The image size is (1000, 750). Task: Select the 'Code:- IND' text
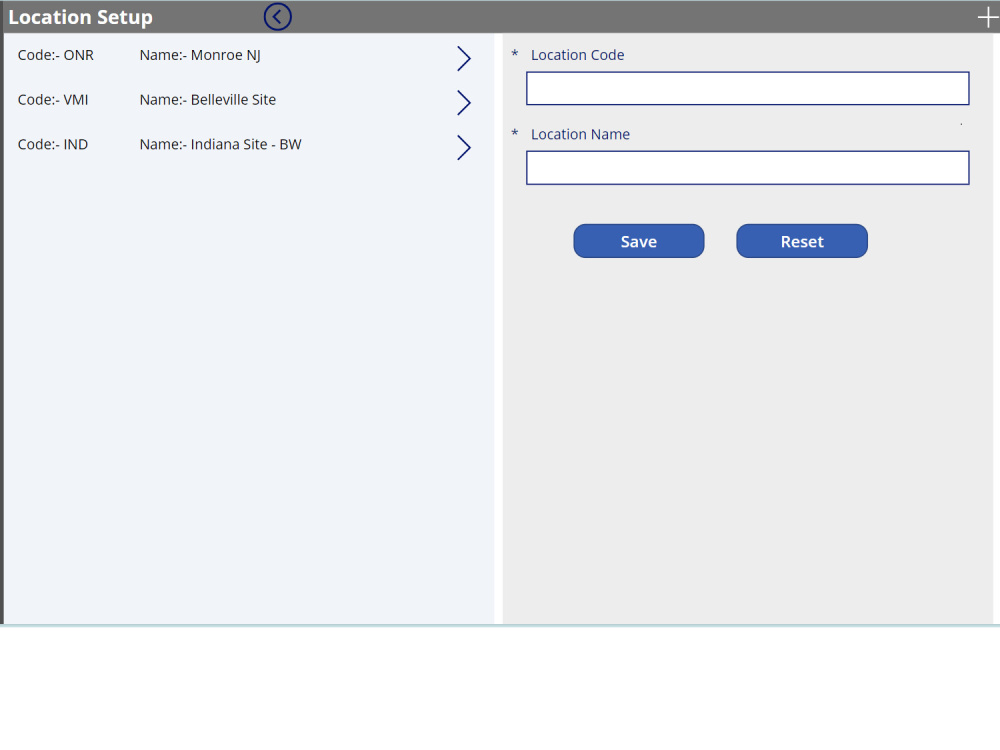coord(53,145)
